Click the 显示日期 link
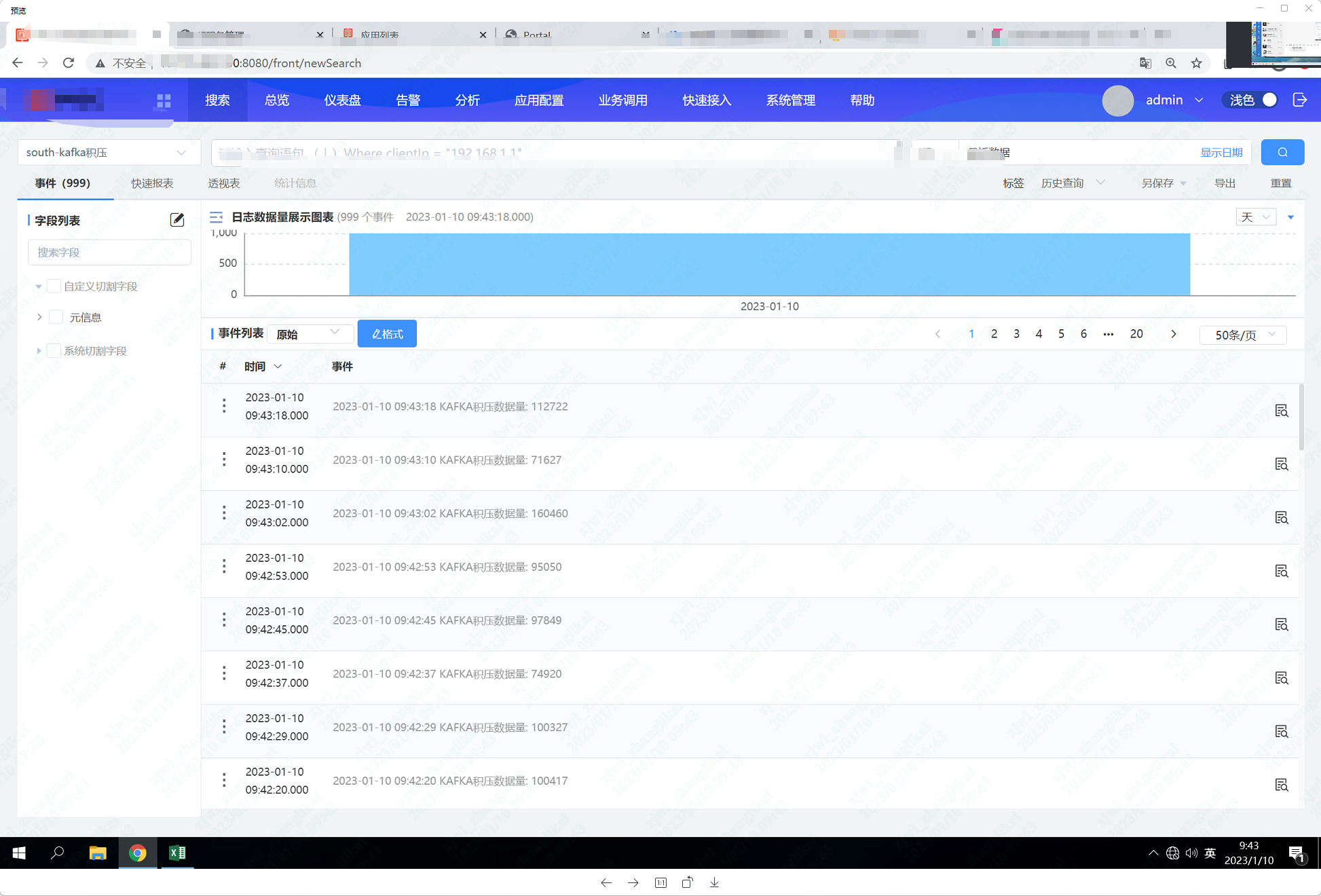The height and width of the screenshot is (896, 1321). (x=1221, y=153)
